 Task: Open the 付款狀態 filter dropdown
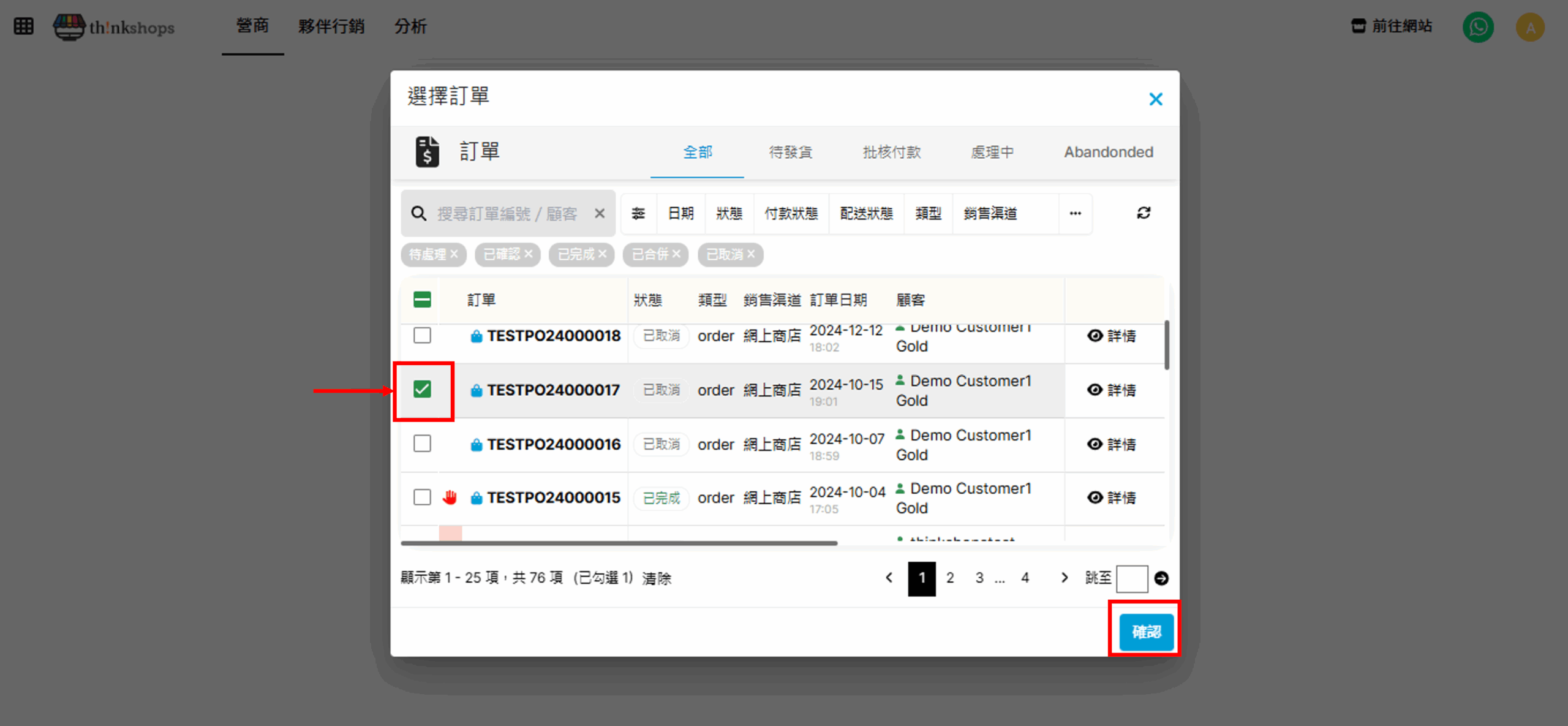pos(791,213)
